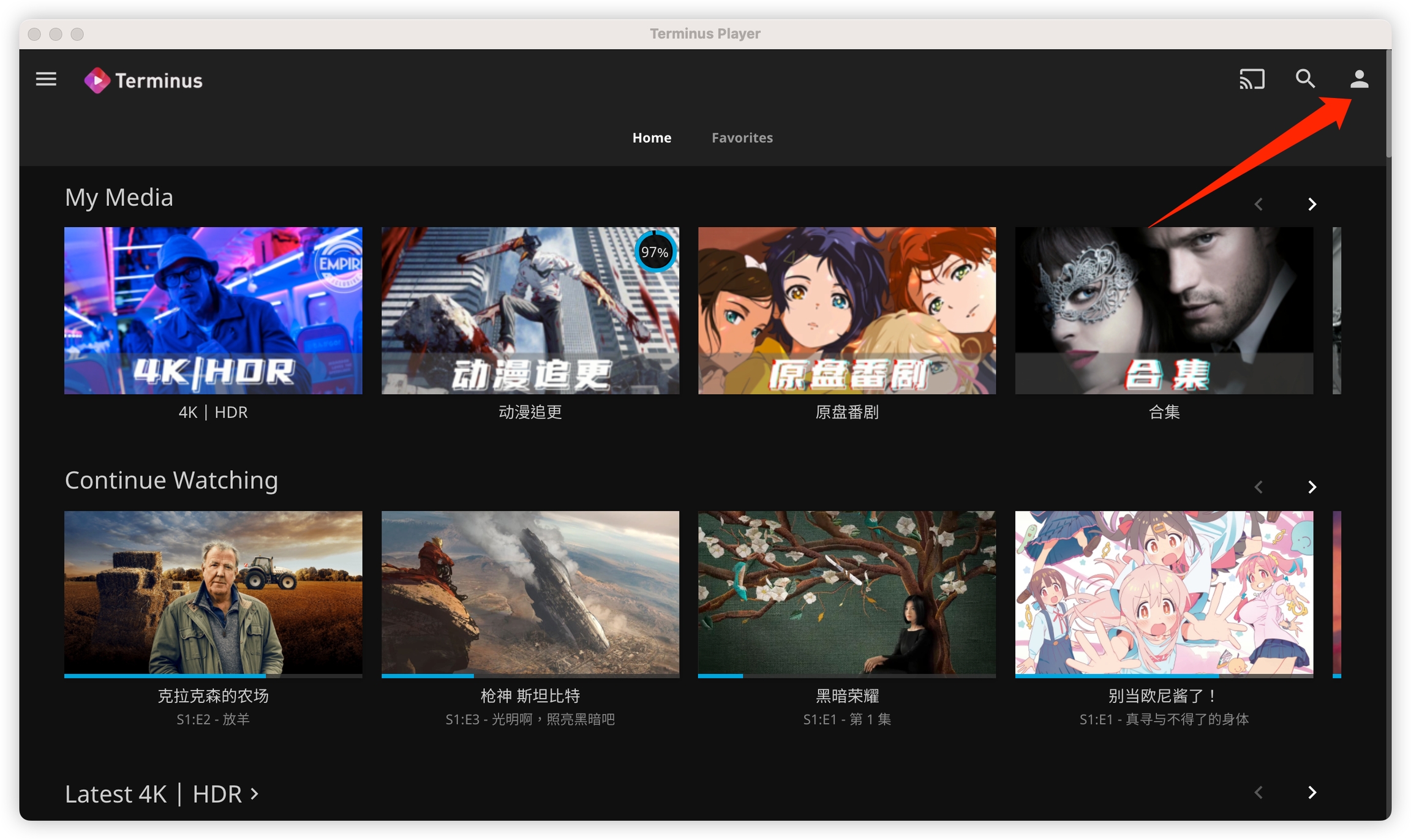Expand the Latest 4K | HDR section link
This screenshot has width=1411, height=840.
tap(162, 794)
